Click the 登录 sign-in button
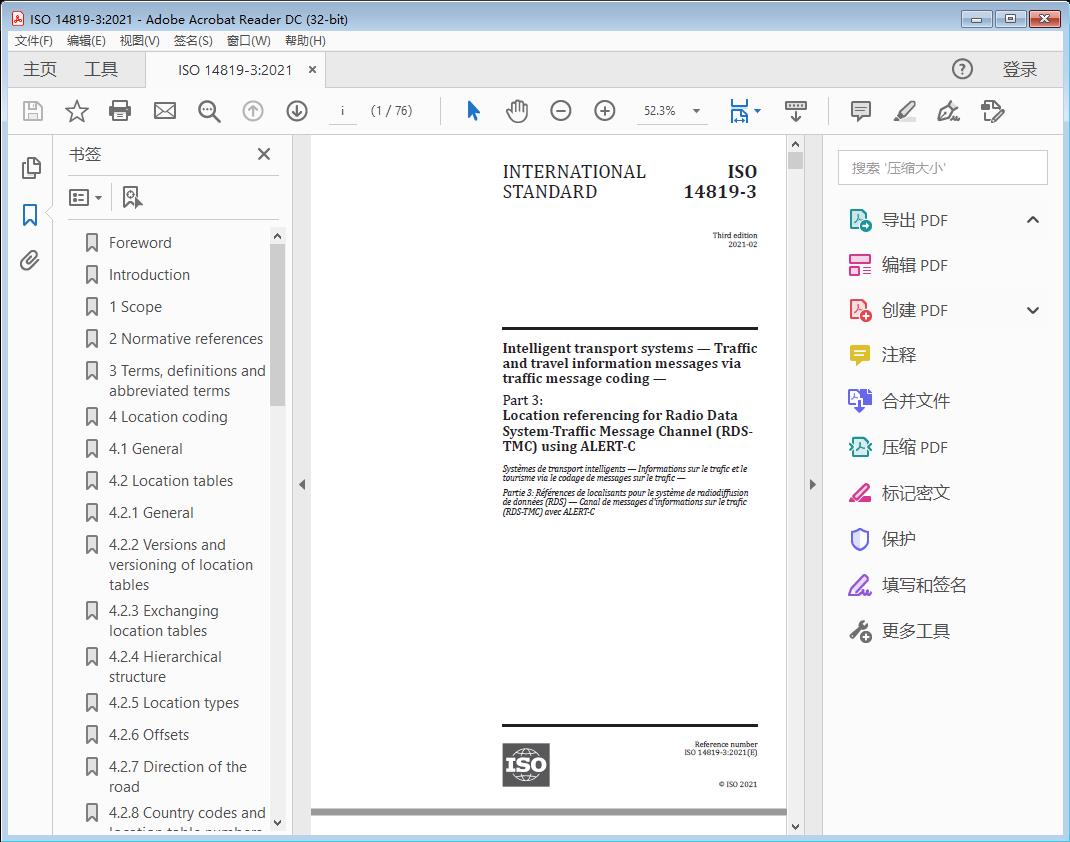Screen dimensions: 1070x842 [x=1019, y=69]
